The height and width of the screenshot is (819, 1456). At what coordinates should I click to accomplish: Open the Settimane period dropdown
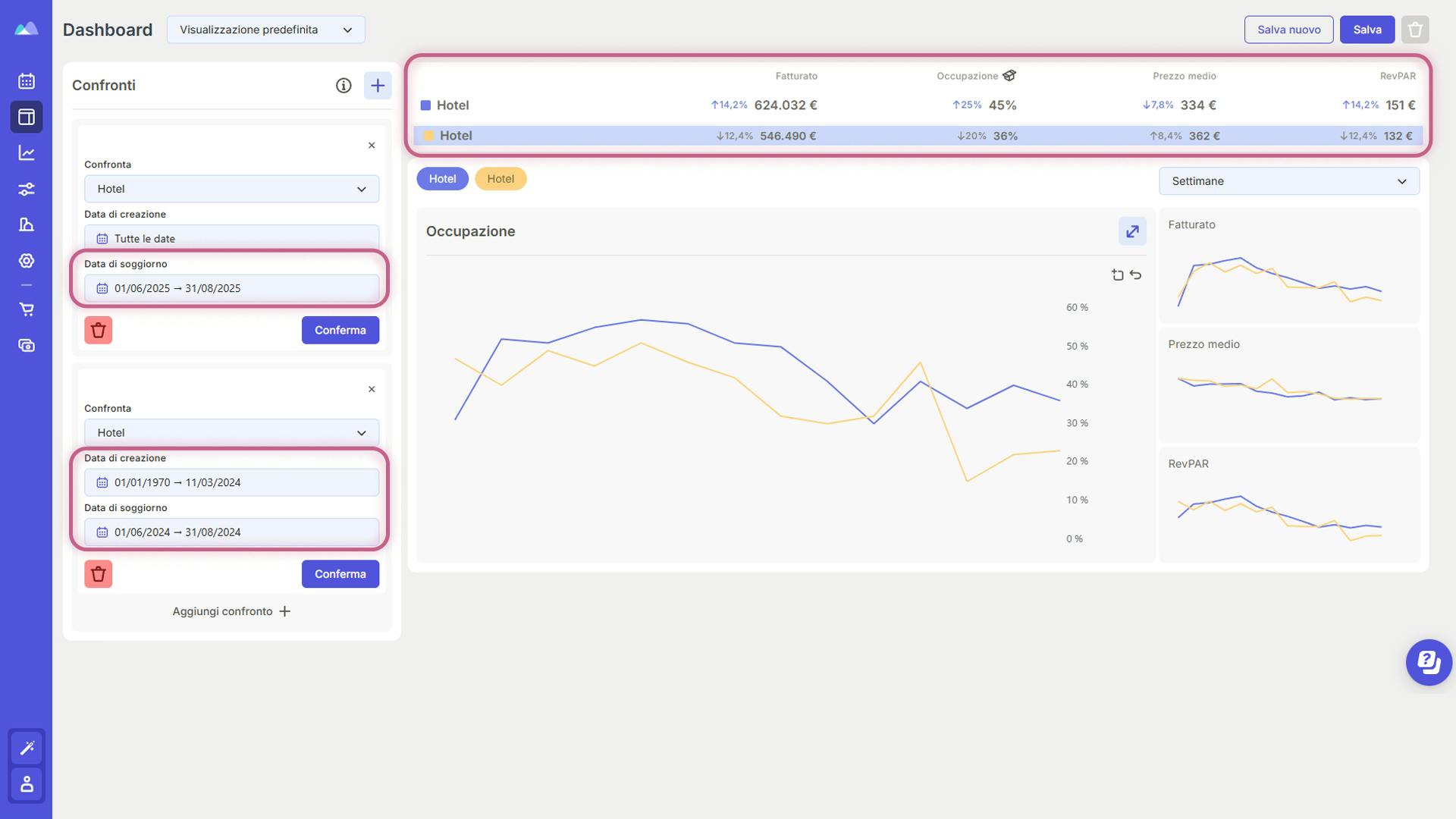tap(1289, 181)
